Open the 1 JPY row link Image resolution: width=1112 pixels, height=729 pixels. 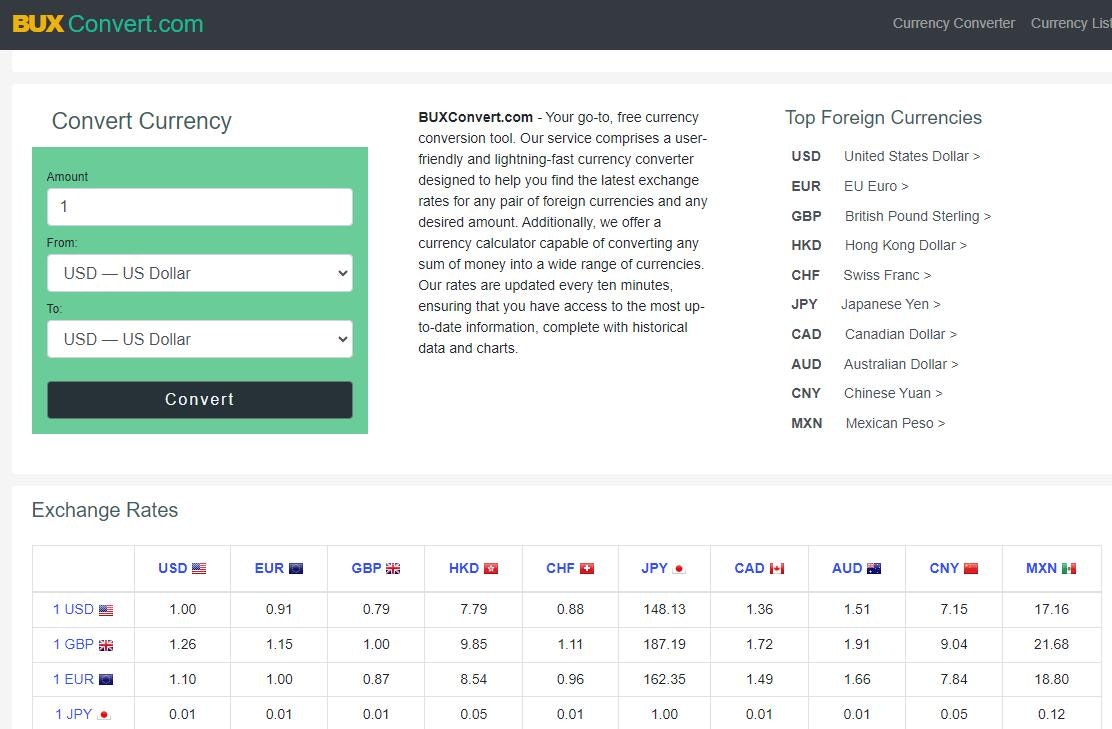click(x=74, y=714)
